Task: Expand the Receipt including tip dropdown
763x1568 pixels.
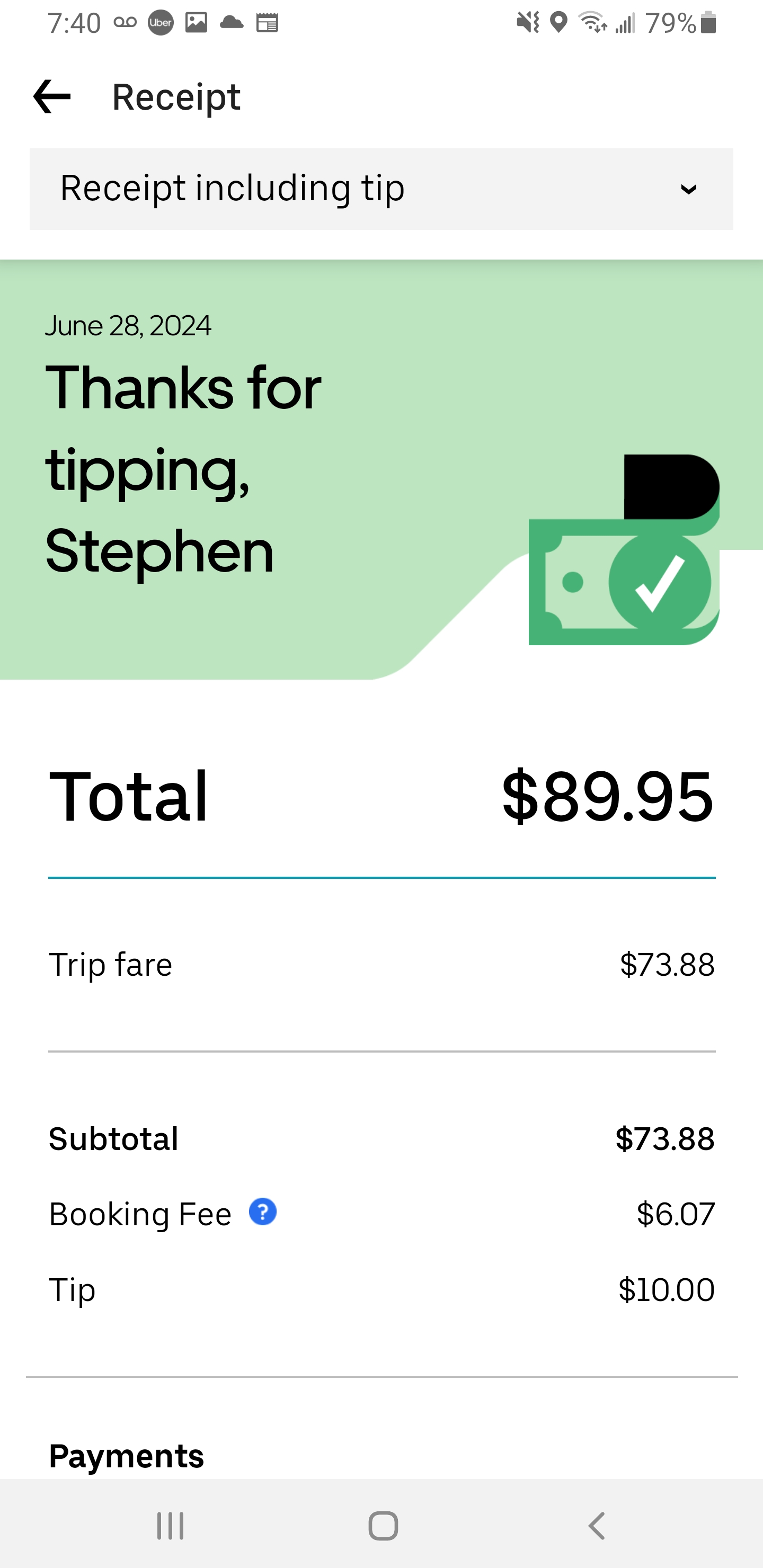Action: pos(381,189)
